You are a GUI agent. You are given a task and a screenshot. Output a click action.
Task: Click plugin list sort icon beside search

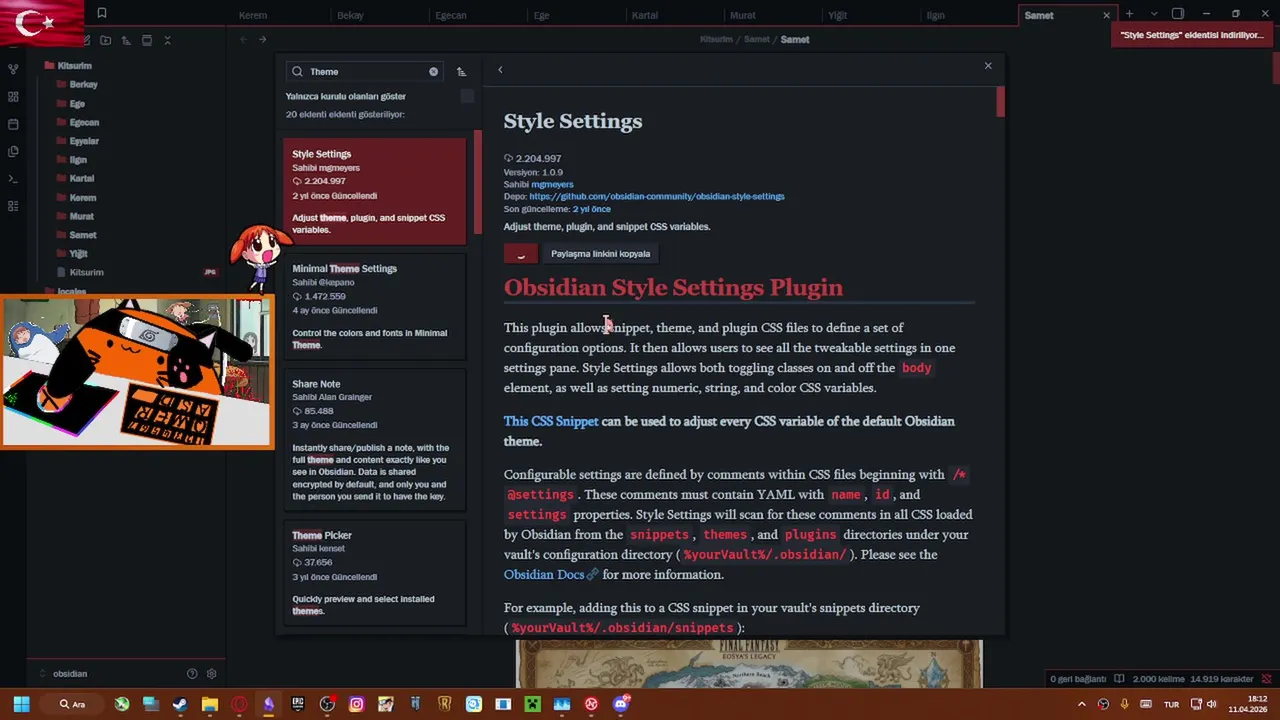tap(461, 72)
